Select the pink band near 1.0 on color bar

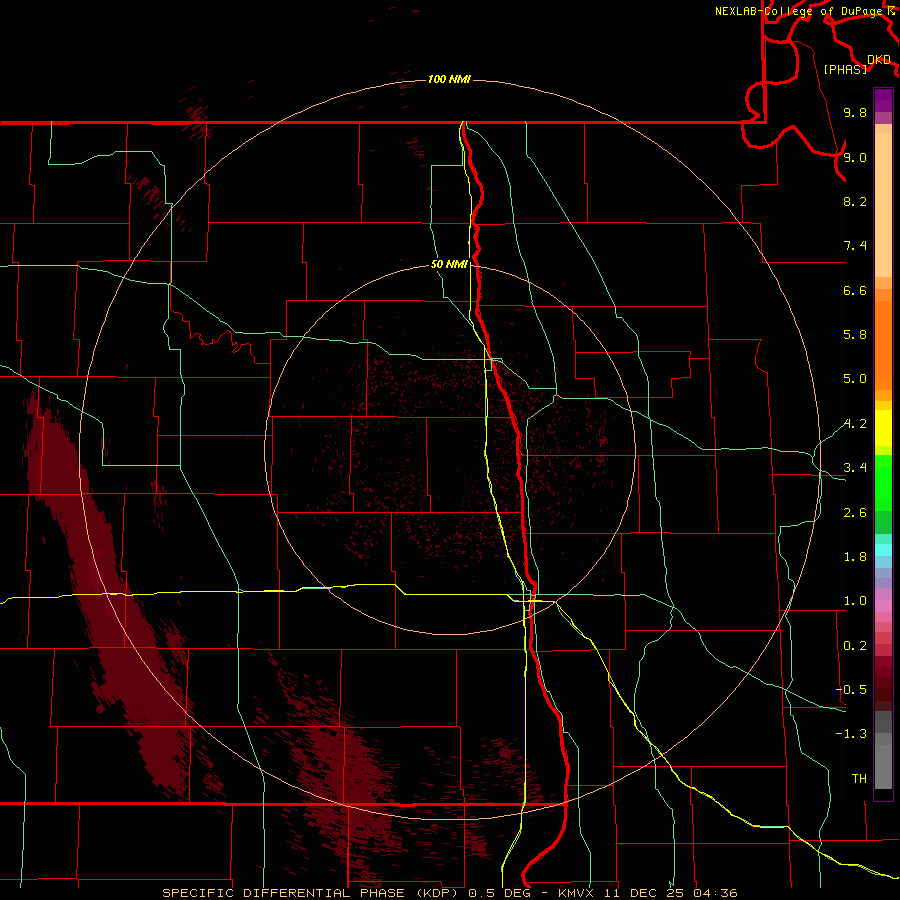pos(883,606)
